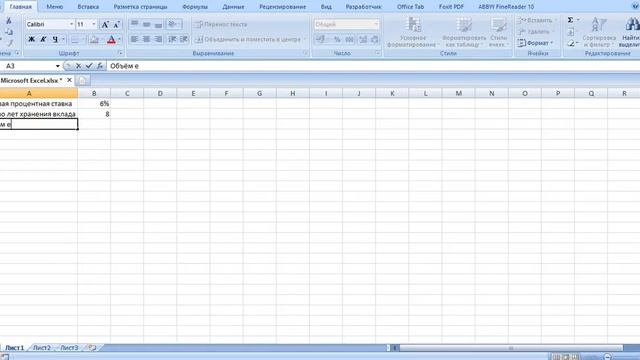This screenshot has height=360, width=640.
Task: Open Сортировка и фильтр menu
Action: click(599, 33)
